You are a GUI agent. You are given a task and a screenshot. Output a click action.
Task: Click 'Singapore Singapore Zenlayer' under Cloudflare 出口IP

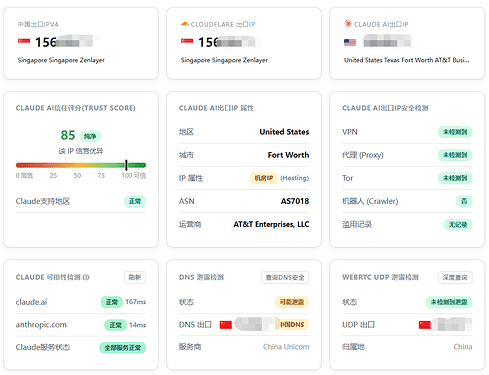click(224, 60)
